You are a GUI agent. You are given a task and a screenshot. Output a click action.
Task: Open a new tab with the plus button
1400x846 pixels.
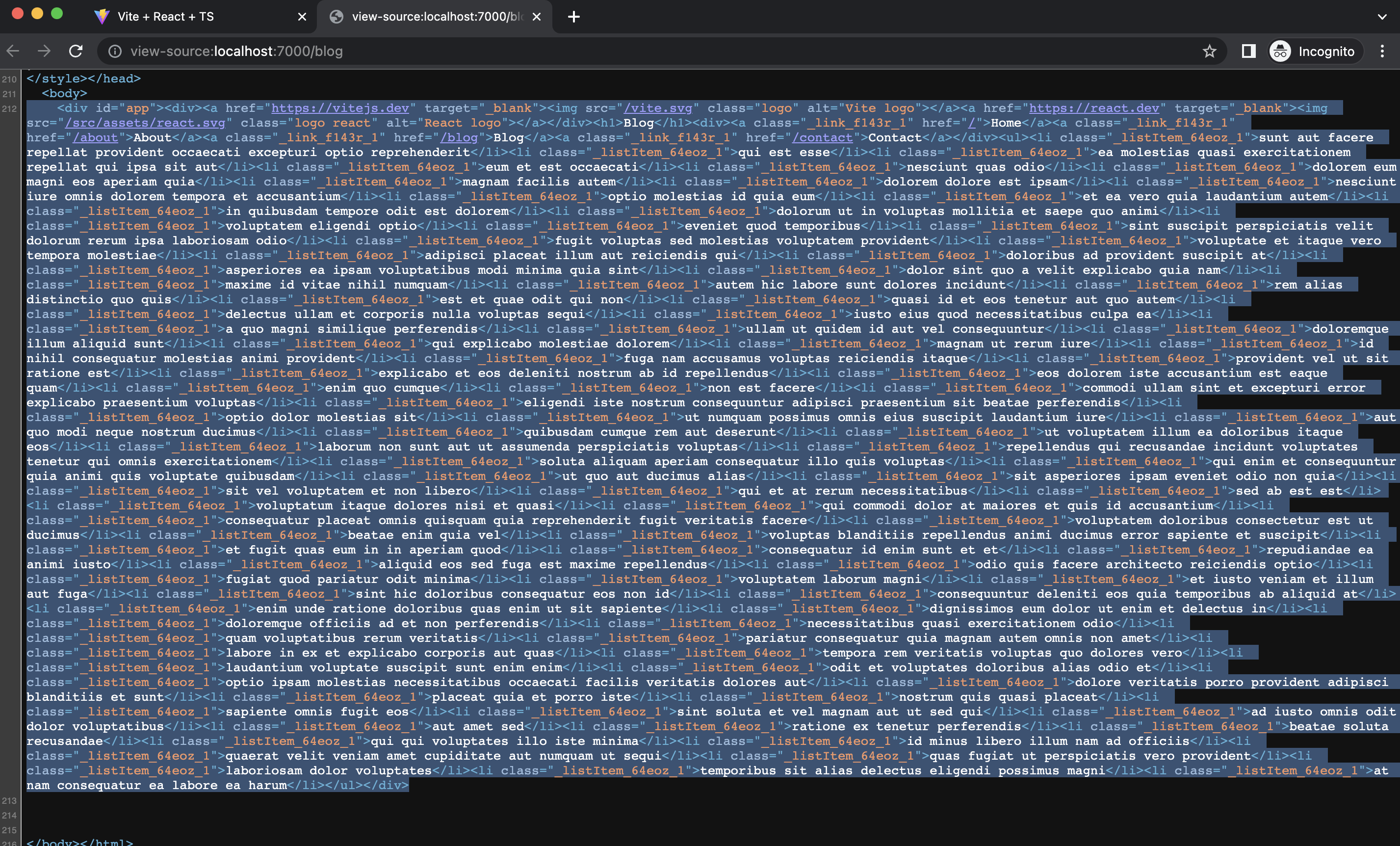574,17
